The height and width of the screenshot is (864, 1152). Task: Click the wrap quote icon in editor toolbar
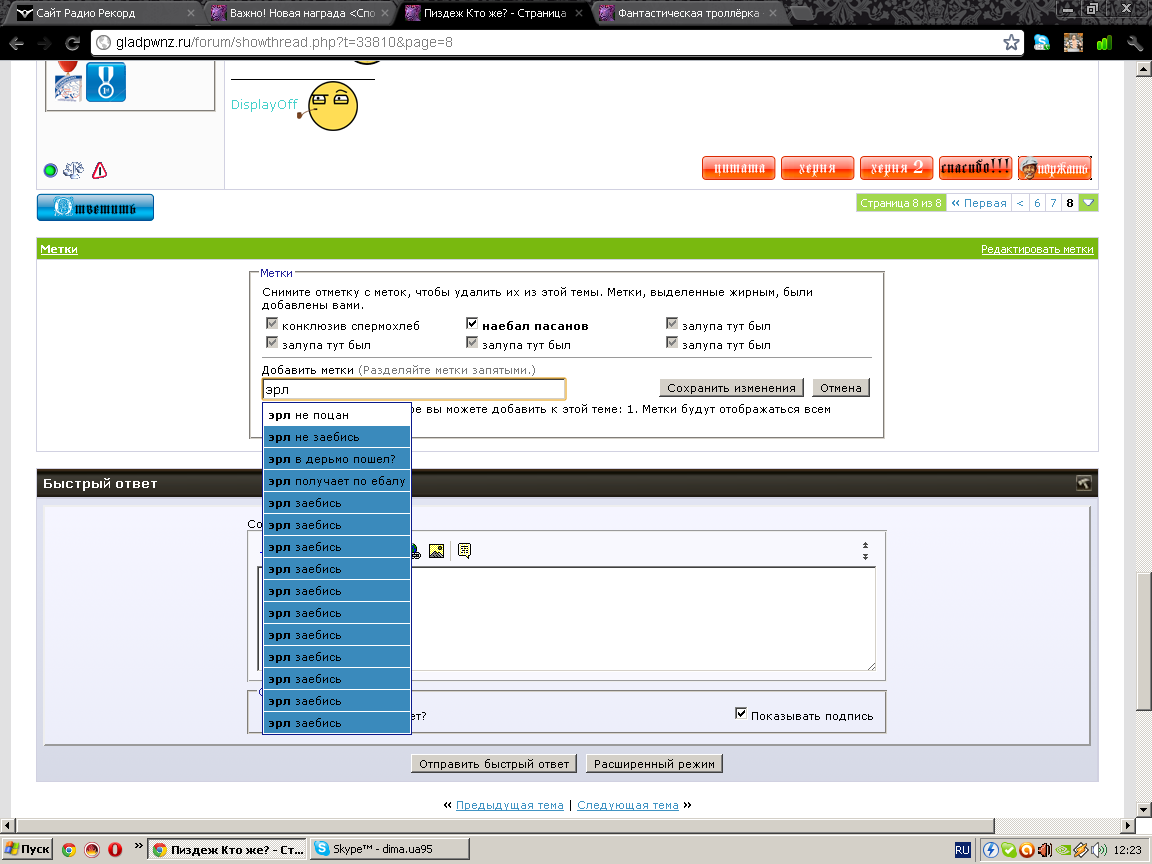464,550
